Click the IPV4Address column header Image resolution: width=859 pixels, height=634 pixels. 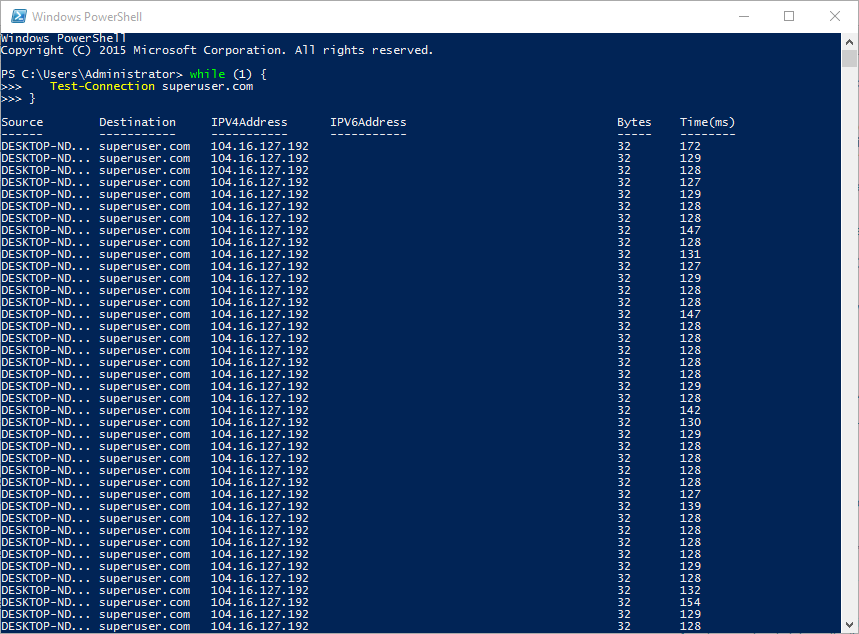point(249,122)
